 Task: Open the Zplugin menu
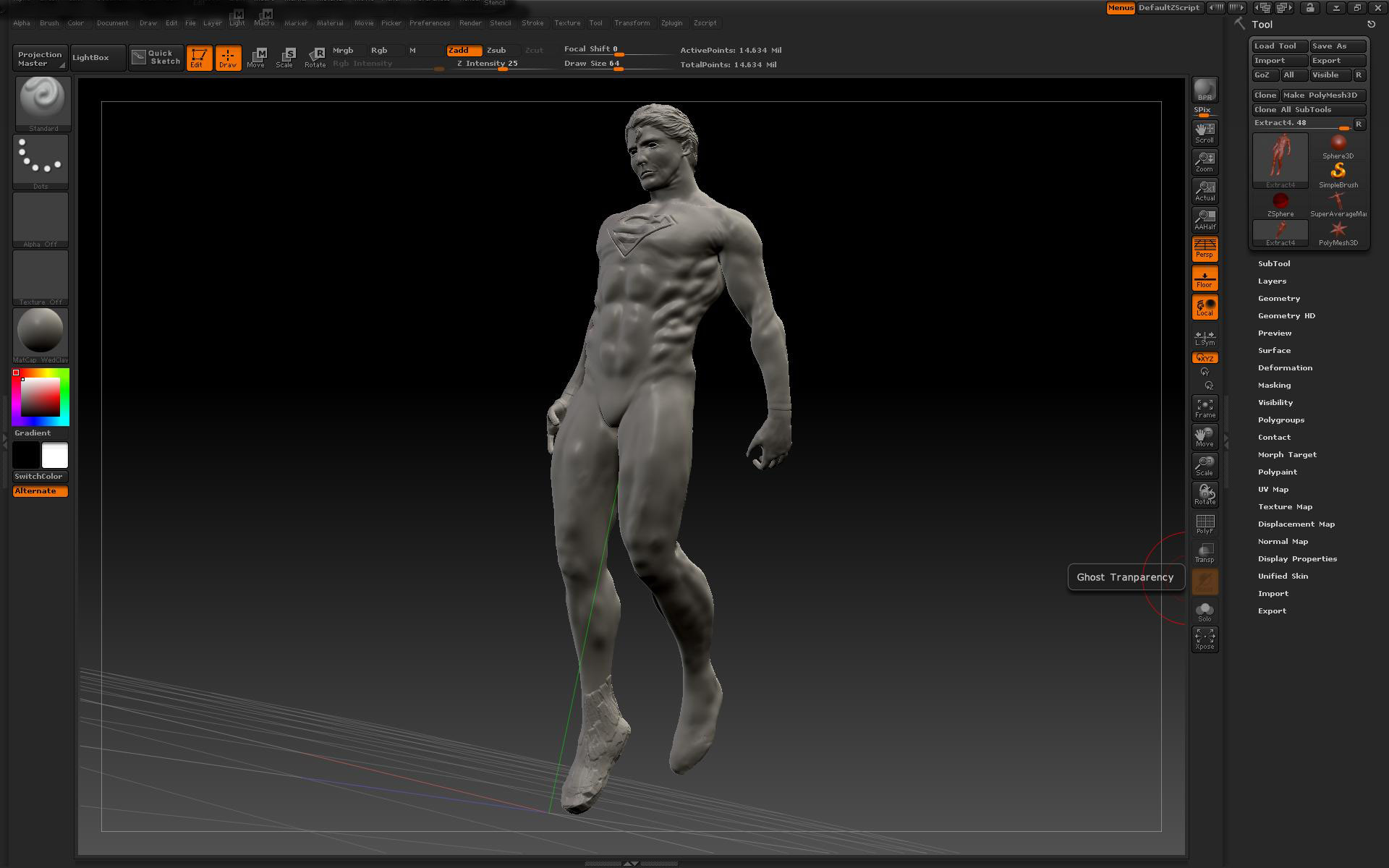point(671,23)
